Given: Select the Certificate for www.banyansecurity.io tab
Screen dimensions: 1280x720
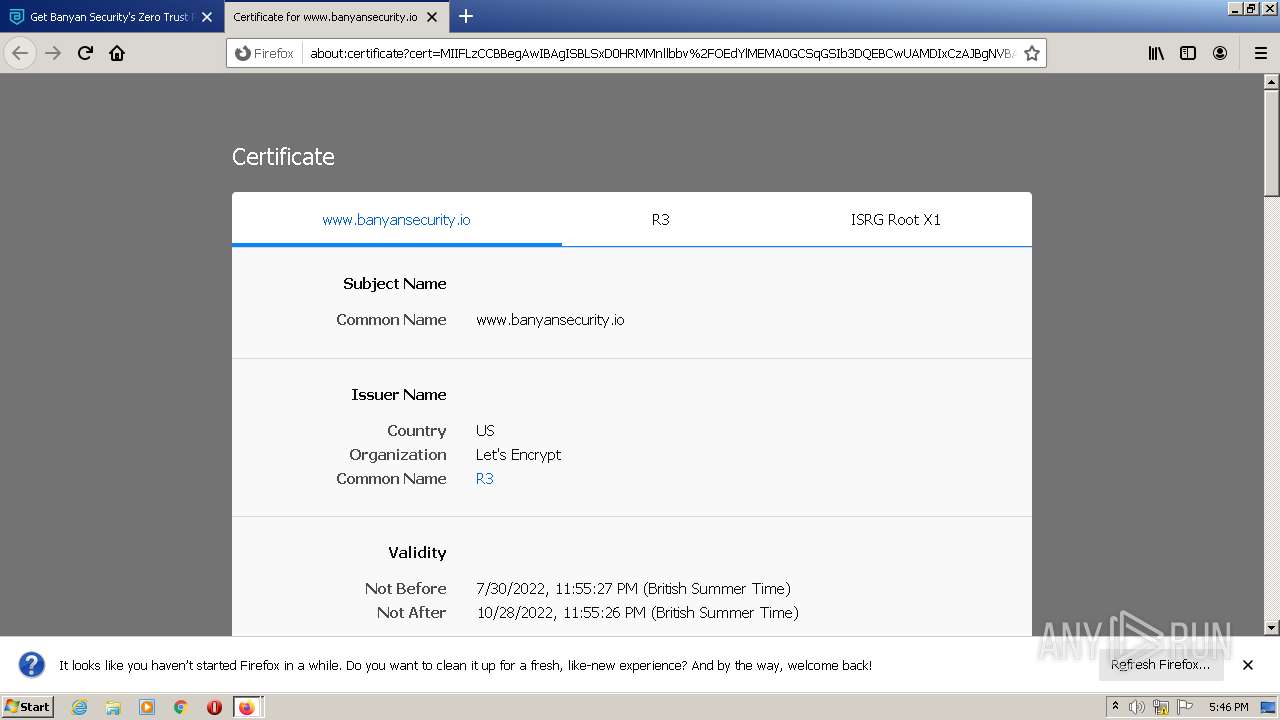Looking at the screenshot, I should (x=335, y=17).
